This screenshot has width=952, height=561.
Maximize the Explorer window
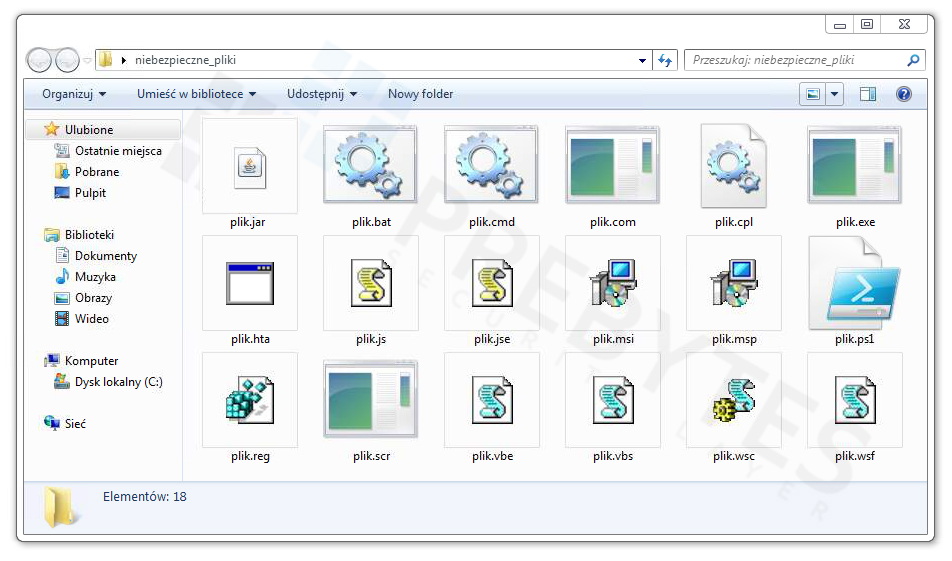pos(867,24)
